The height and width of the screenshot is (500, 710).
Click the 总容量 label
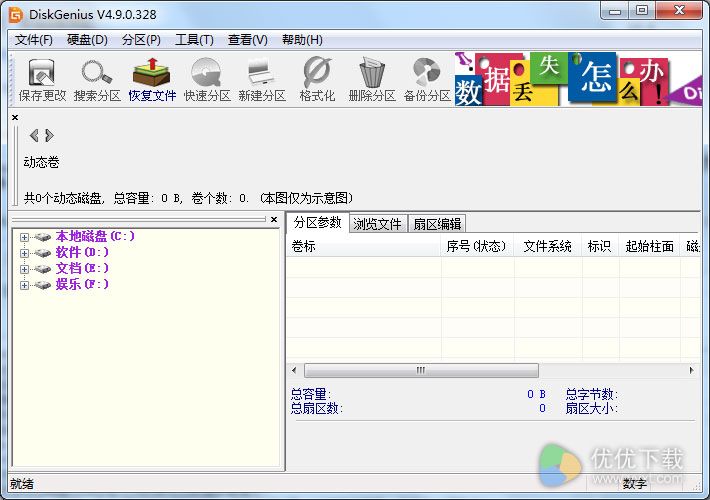point(310,394)
